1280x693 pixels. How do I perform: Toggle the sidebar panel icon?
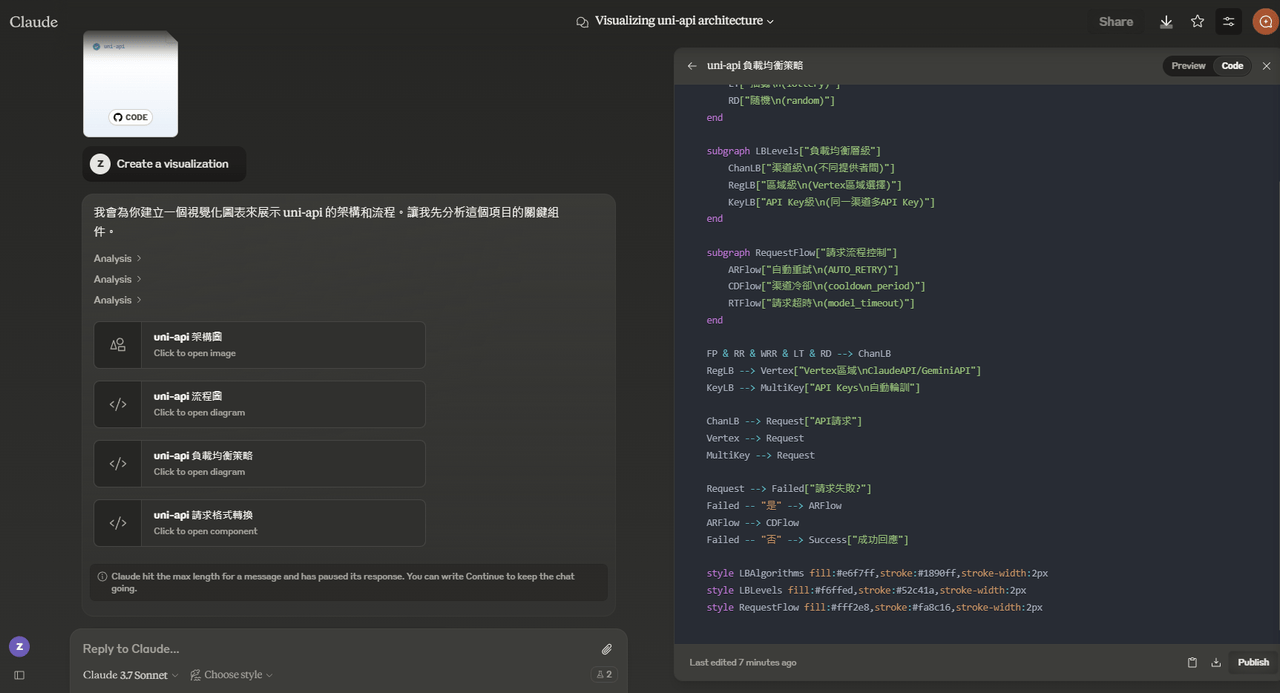coord(19,675)
